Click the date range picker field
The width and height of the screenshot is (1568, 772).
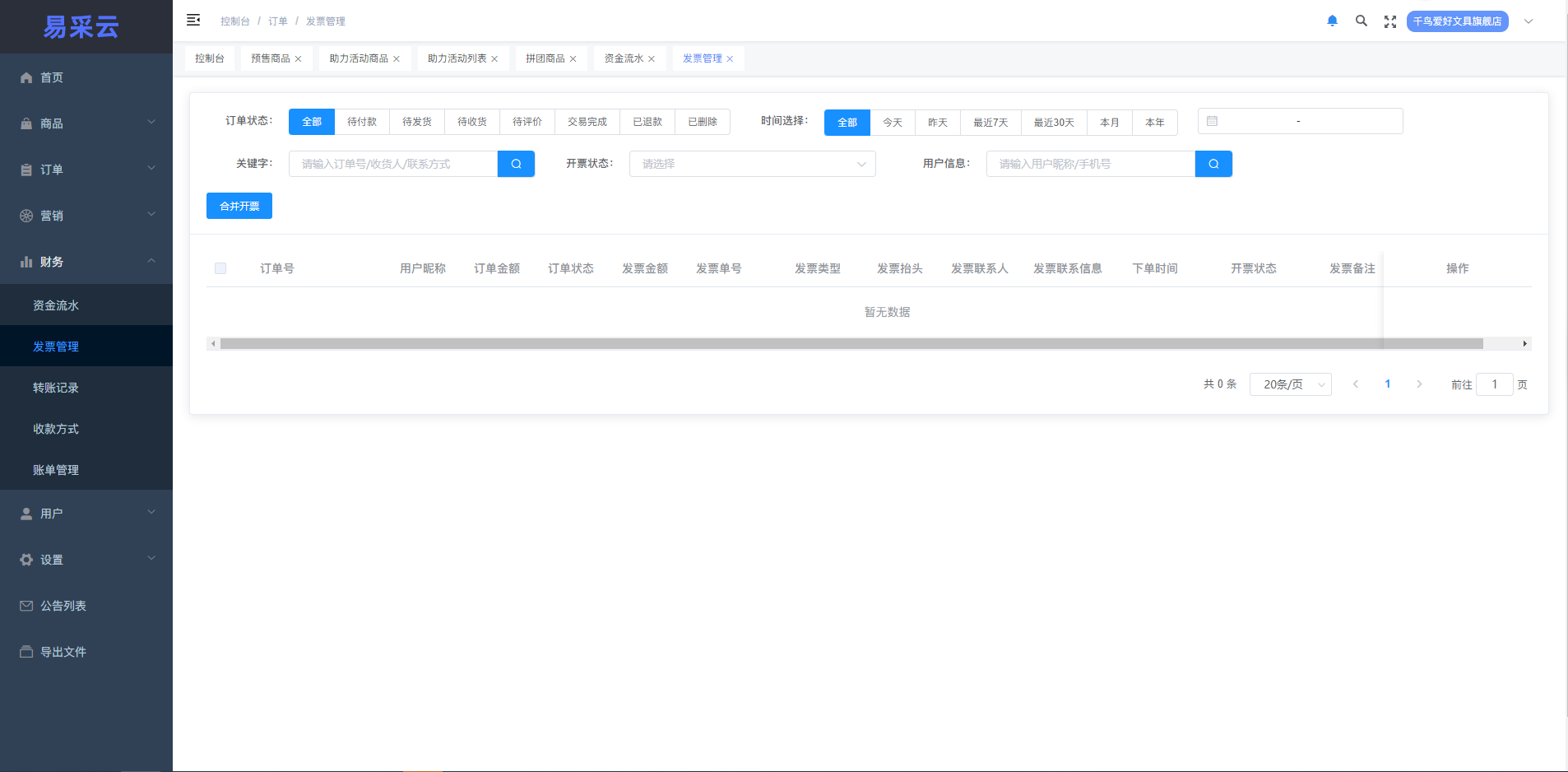[1300, 121]
